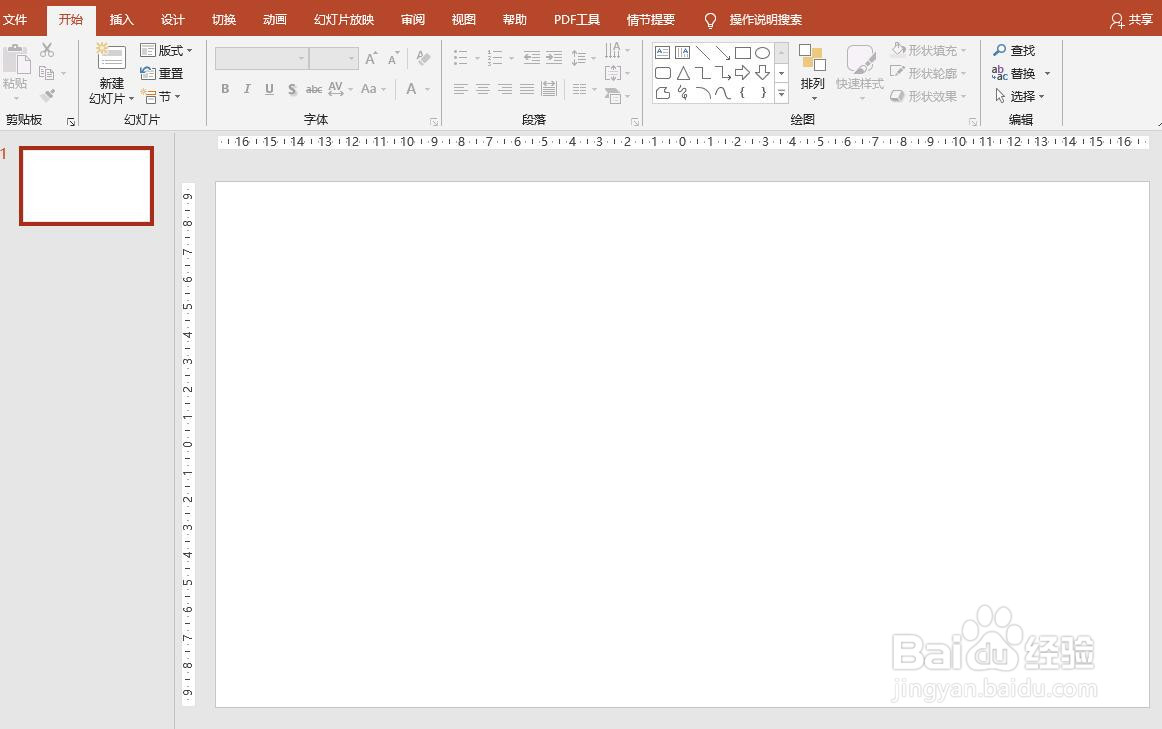Click the cut scissors icon
Image resolution: width=1162 pixels, height=729 pixels.
(47, 50)
